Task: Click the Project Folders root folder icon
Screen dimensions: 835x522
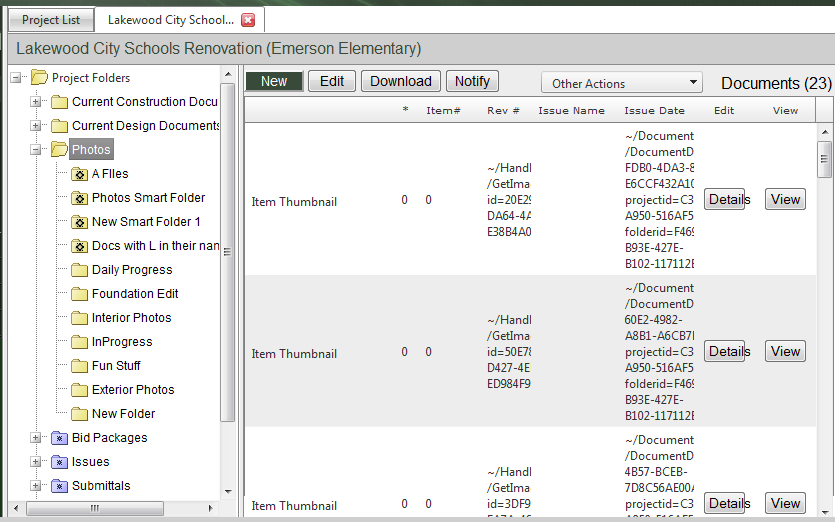Action: 39,78
